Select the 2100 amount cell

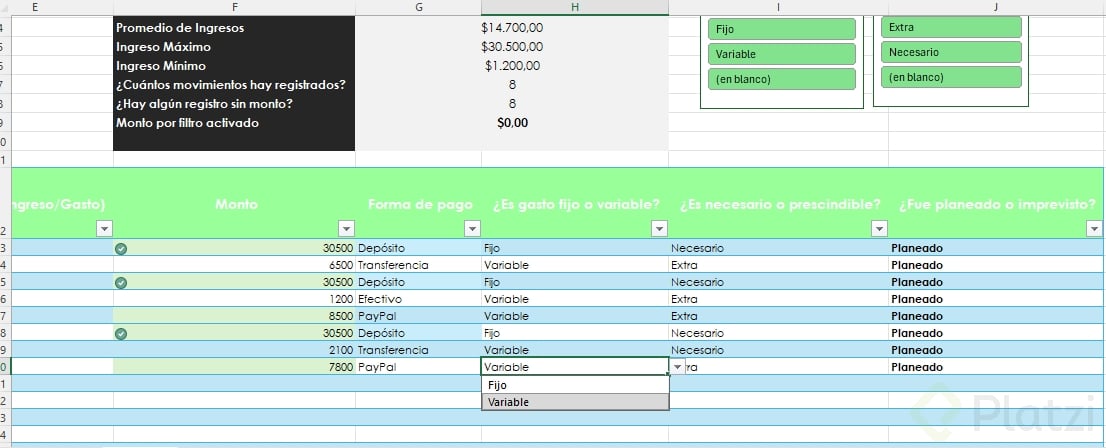point(234,350)
